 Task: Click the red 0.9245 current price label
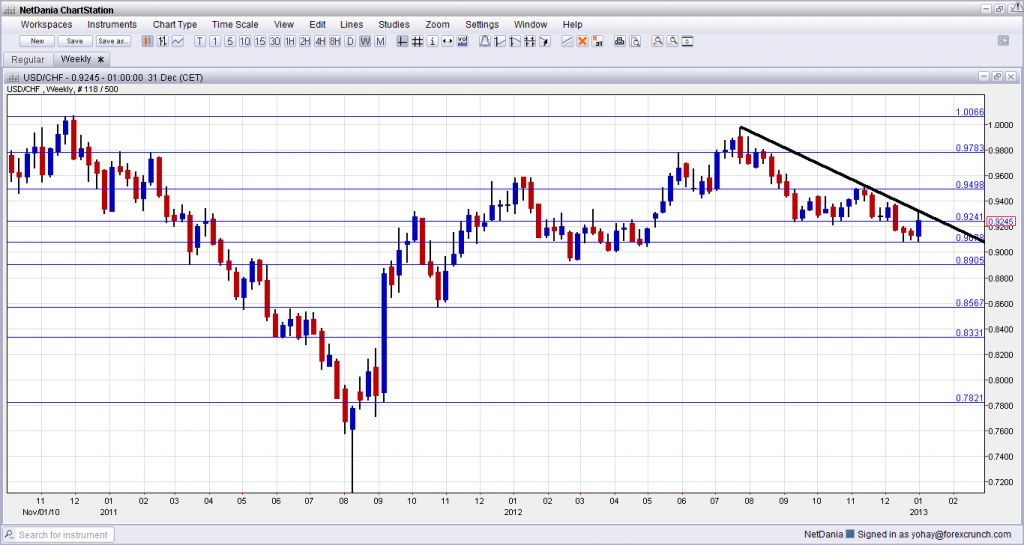[x=1001, y=222]
